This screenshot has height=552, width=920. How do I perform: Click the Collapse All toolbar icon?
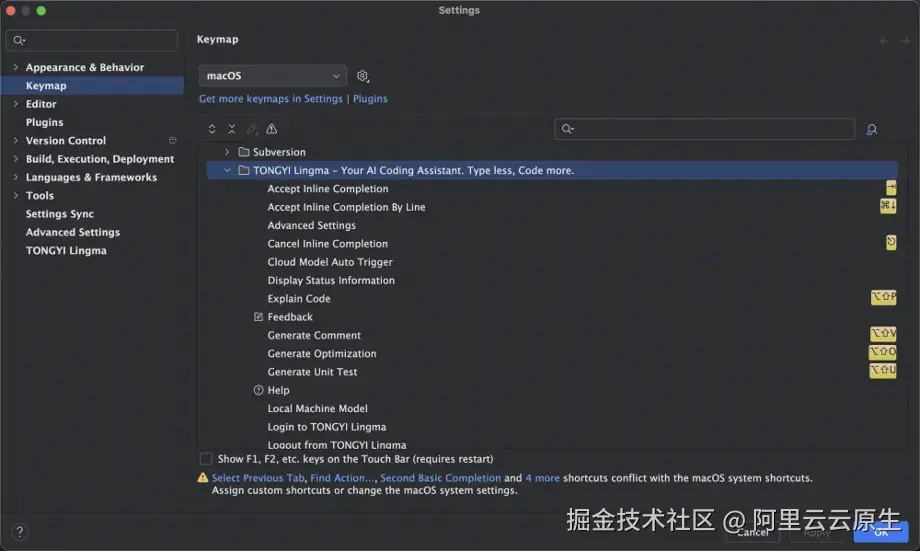[232, 129]
